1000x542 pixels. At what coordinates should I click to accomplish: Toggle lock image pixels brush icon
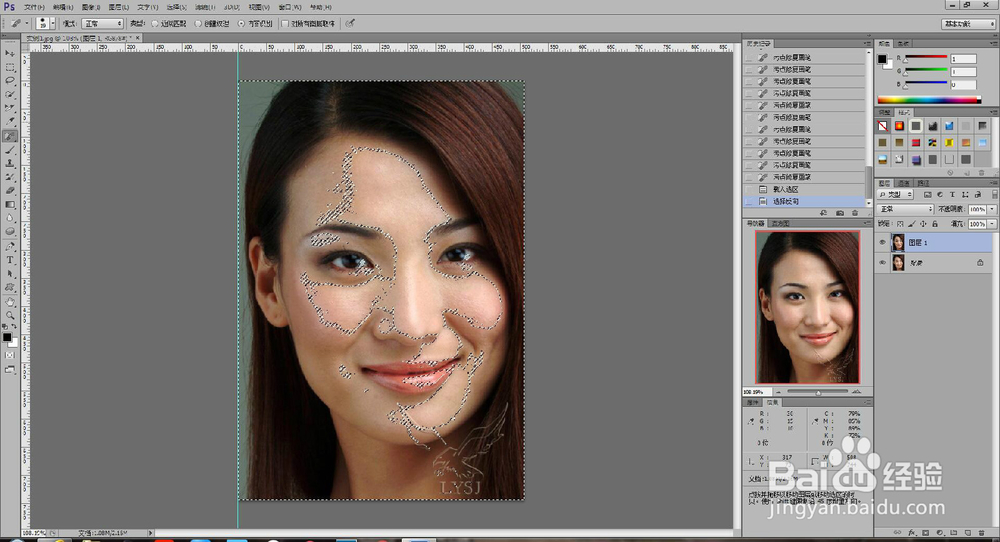(911, 224)
